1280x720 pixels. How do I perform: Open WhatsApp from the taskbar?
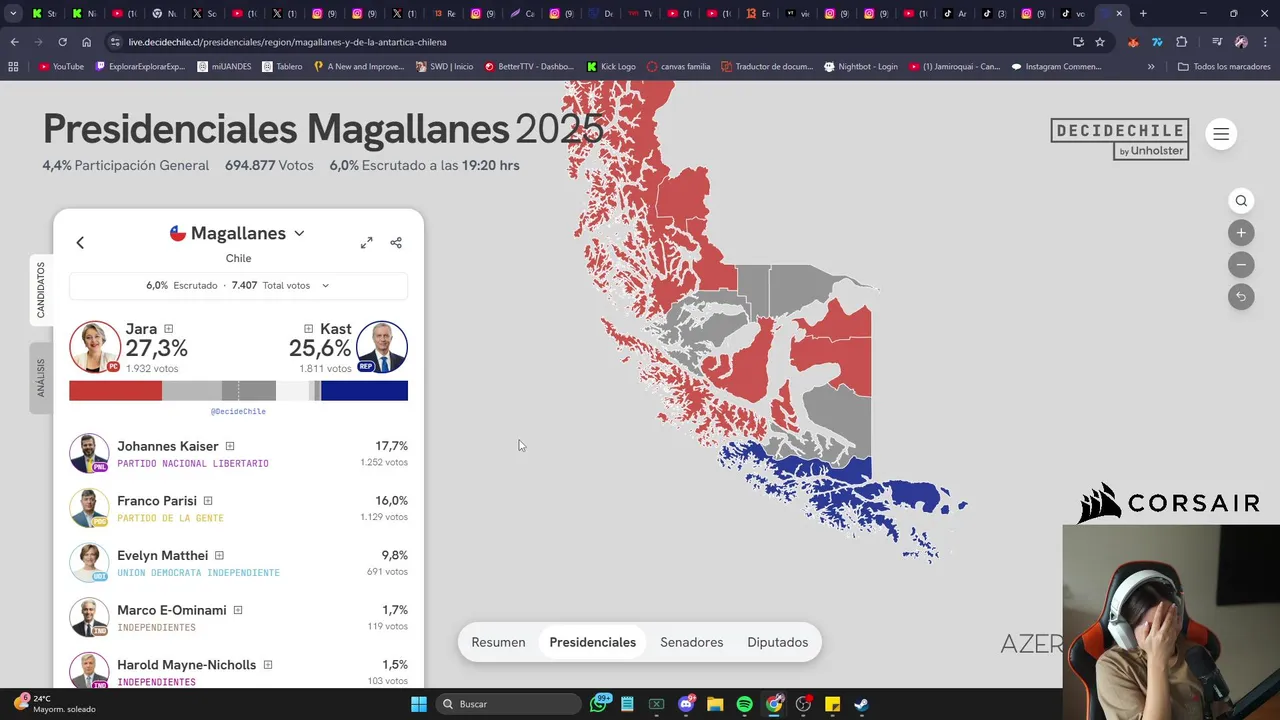click(x=599, y=704)
